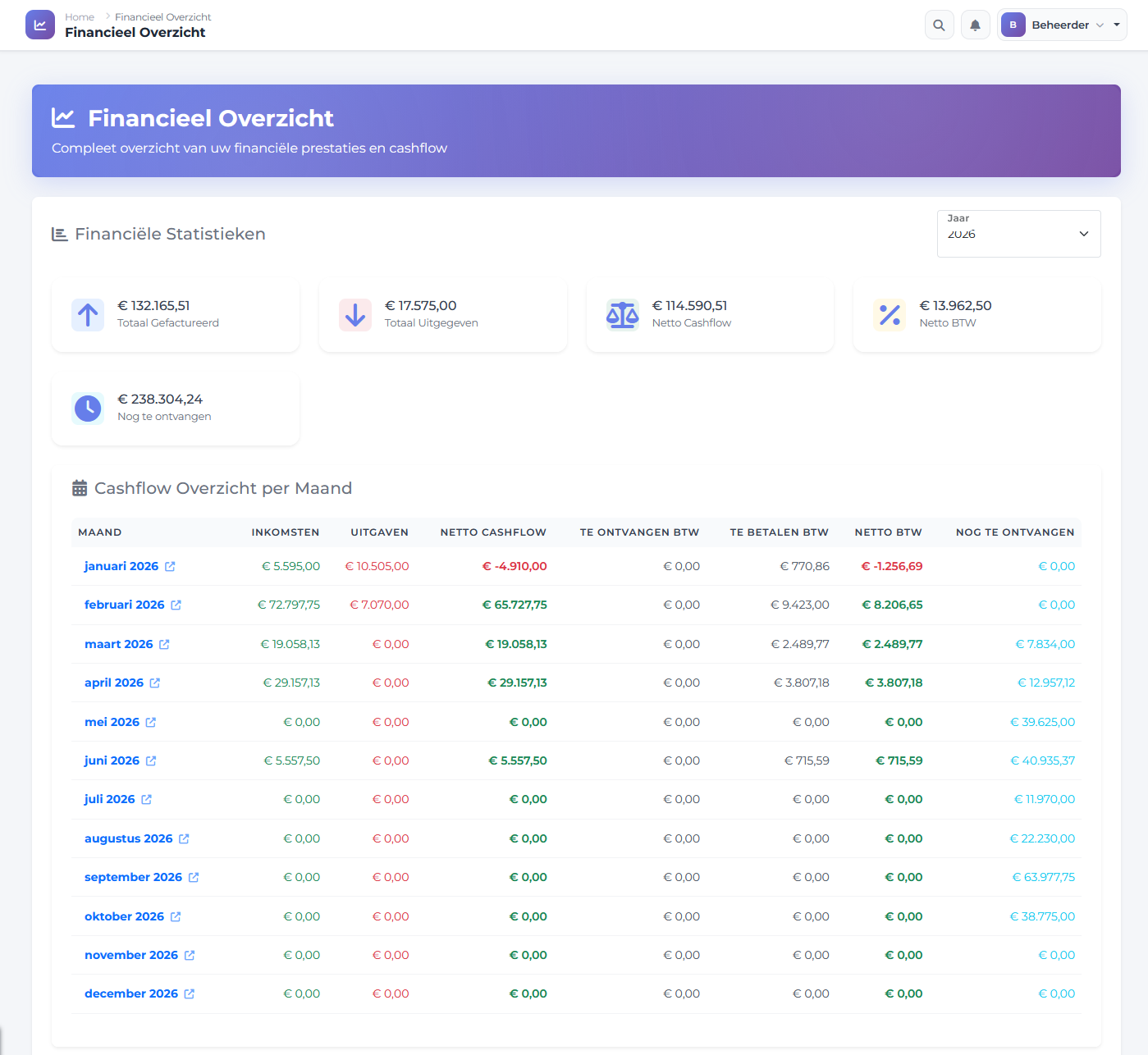The height and width of the screenshot is (1055, 1148).
Task: Click Financieel Overzicht breadcrumb item
Action: tap(162, 17)
